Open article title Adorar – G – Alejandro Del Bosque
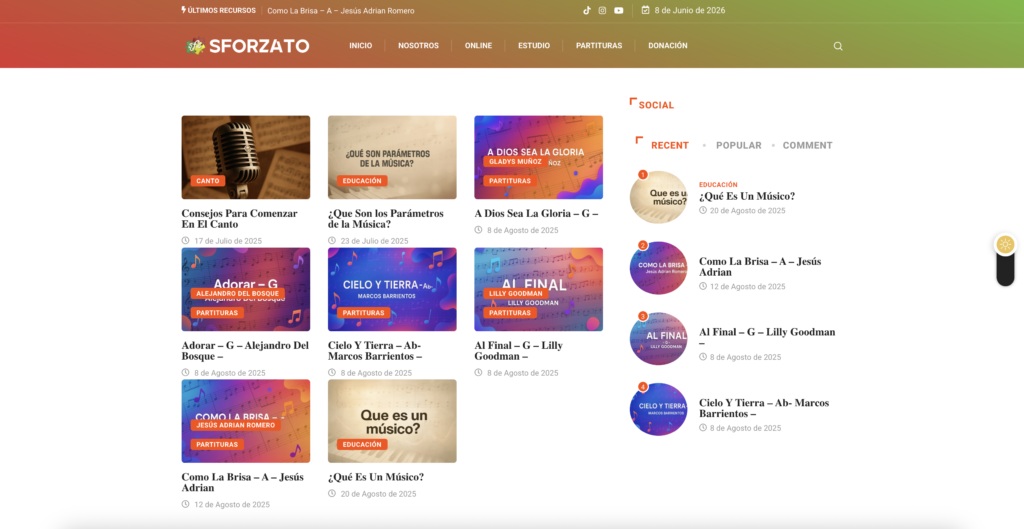 pos(245,351)
